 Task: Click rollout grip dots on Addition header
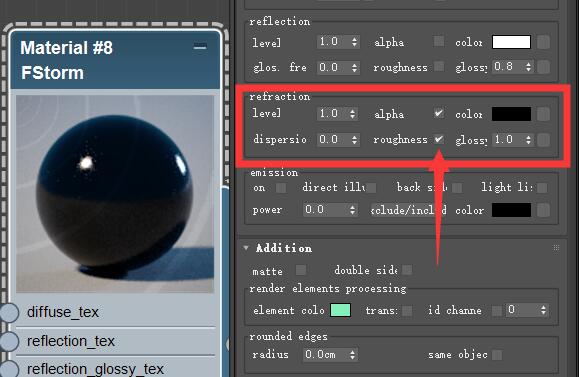pos(556,248)
